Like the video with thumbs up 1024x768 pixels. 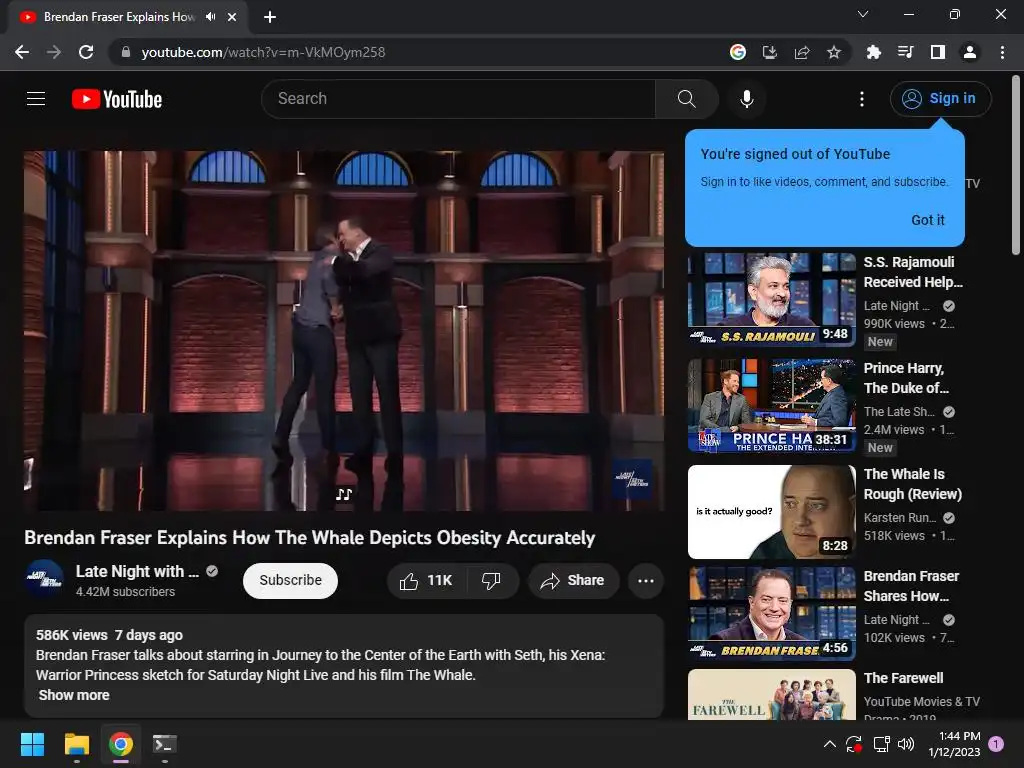tap(426, 581)
